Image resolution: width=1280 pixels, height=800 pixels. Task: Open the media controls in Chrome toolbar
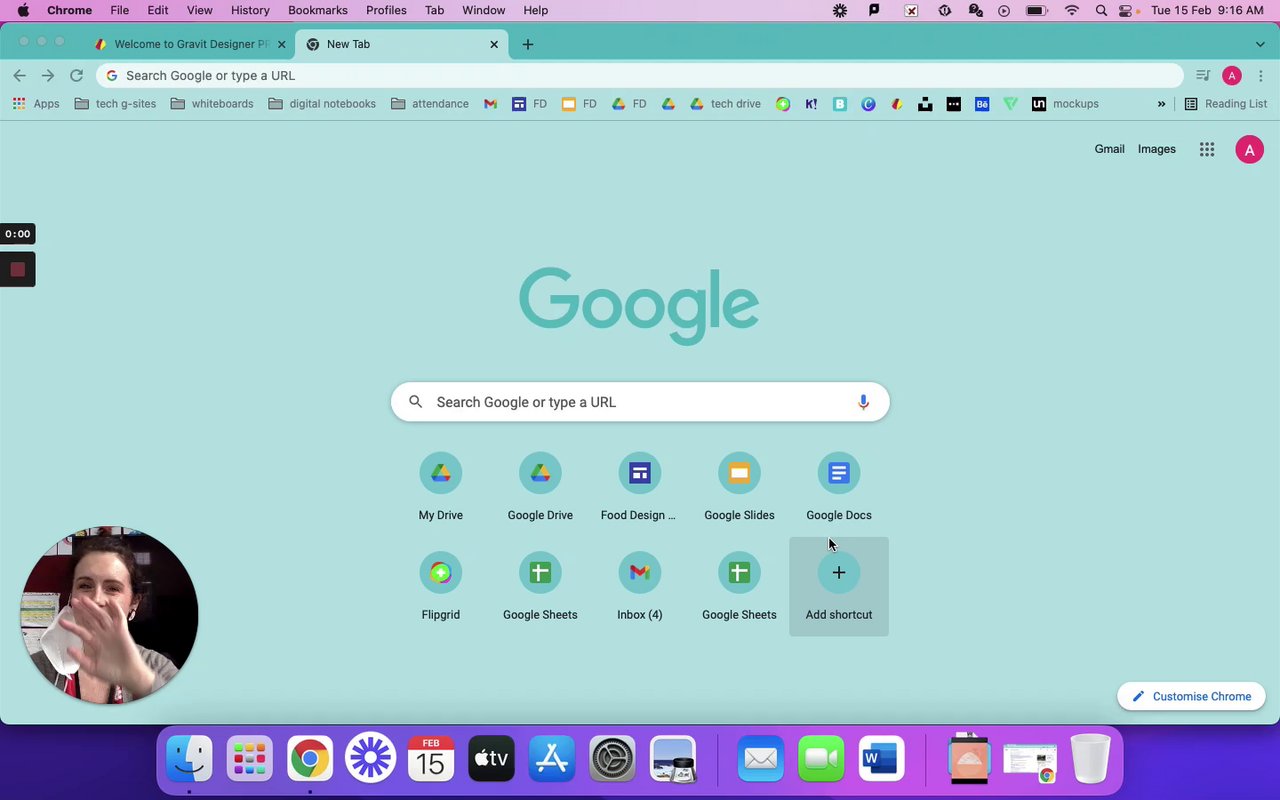click(x=1203, y=76)
